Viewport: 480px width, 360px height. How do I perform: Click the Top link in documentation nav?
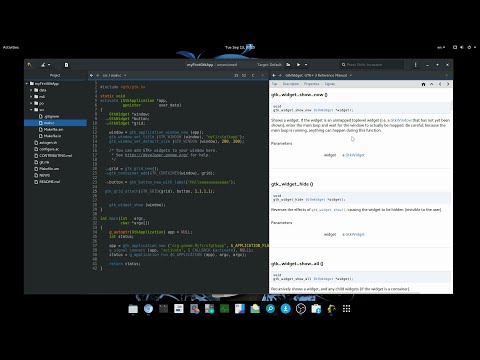pyautogui.click(x=274, y=84)
